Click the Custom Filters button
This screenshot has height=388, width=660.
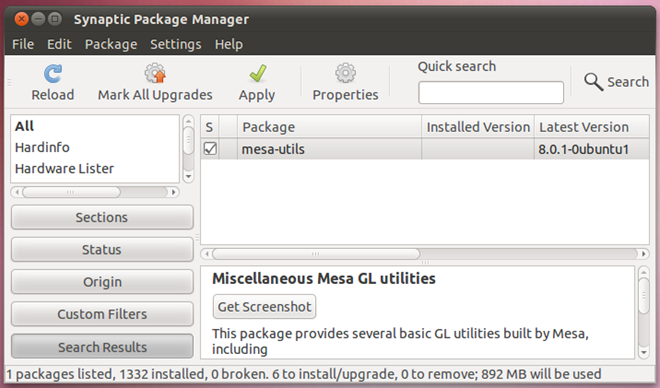pos(102,314)
